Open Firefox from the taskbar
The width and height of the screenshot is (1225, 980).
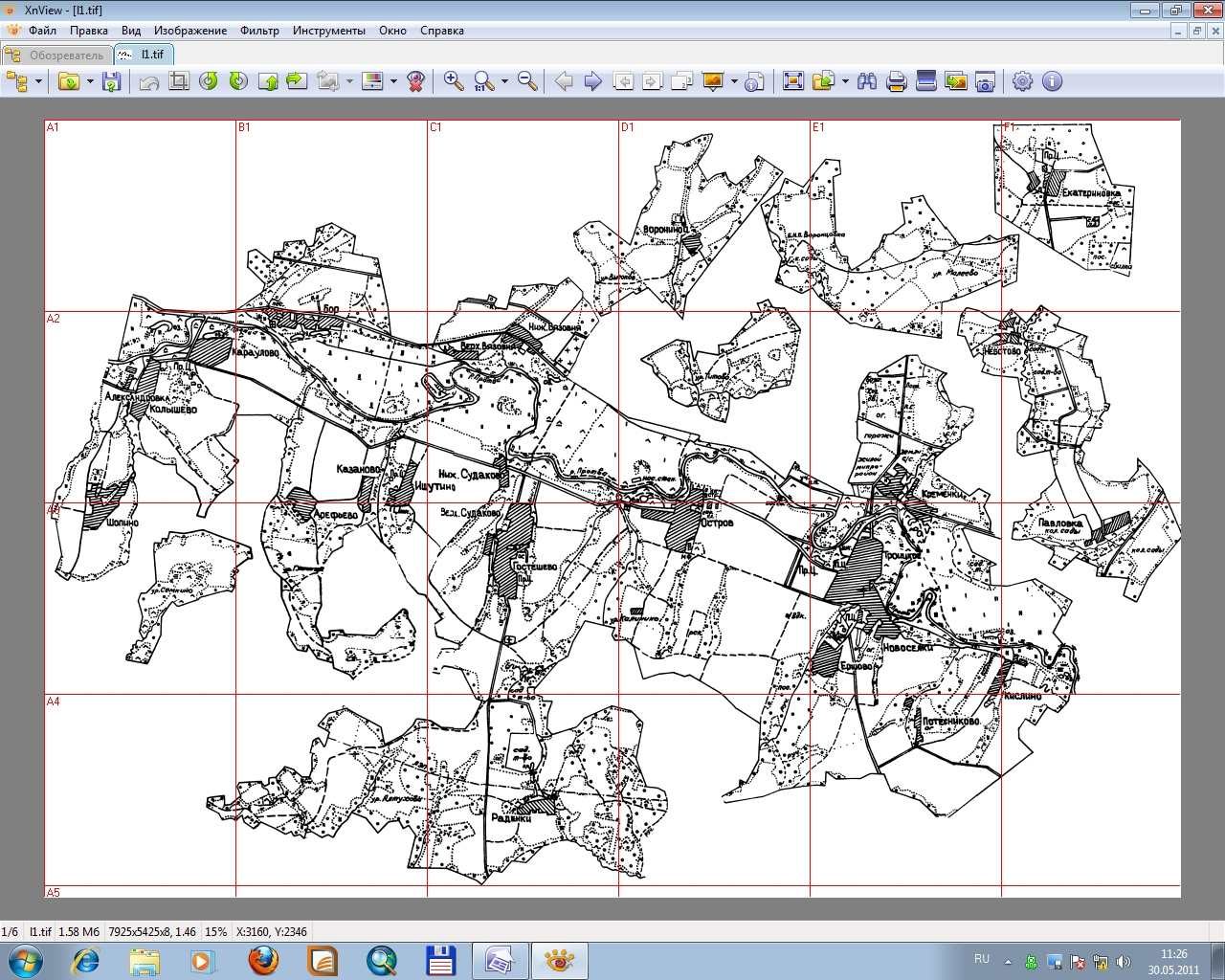point(263,960)
